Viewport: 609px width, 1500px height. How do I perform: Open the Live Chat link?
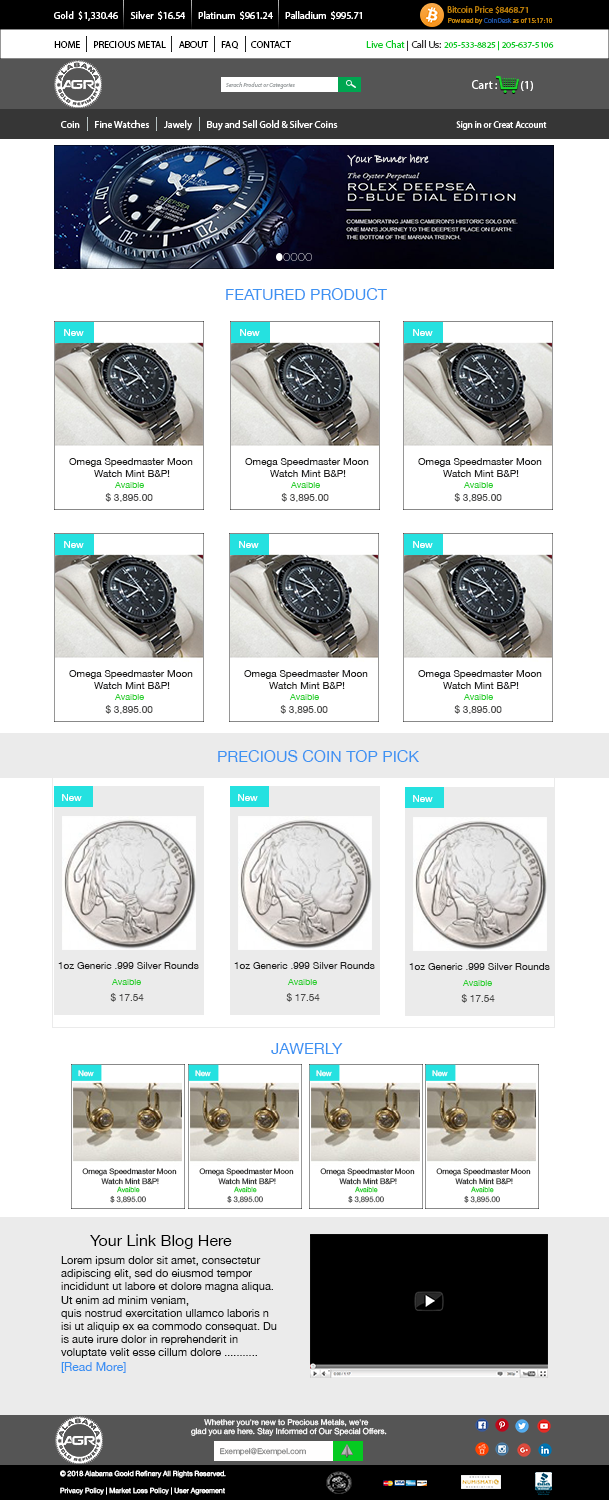tap(385, 45)
